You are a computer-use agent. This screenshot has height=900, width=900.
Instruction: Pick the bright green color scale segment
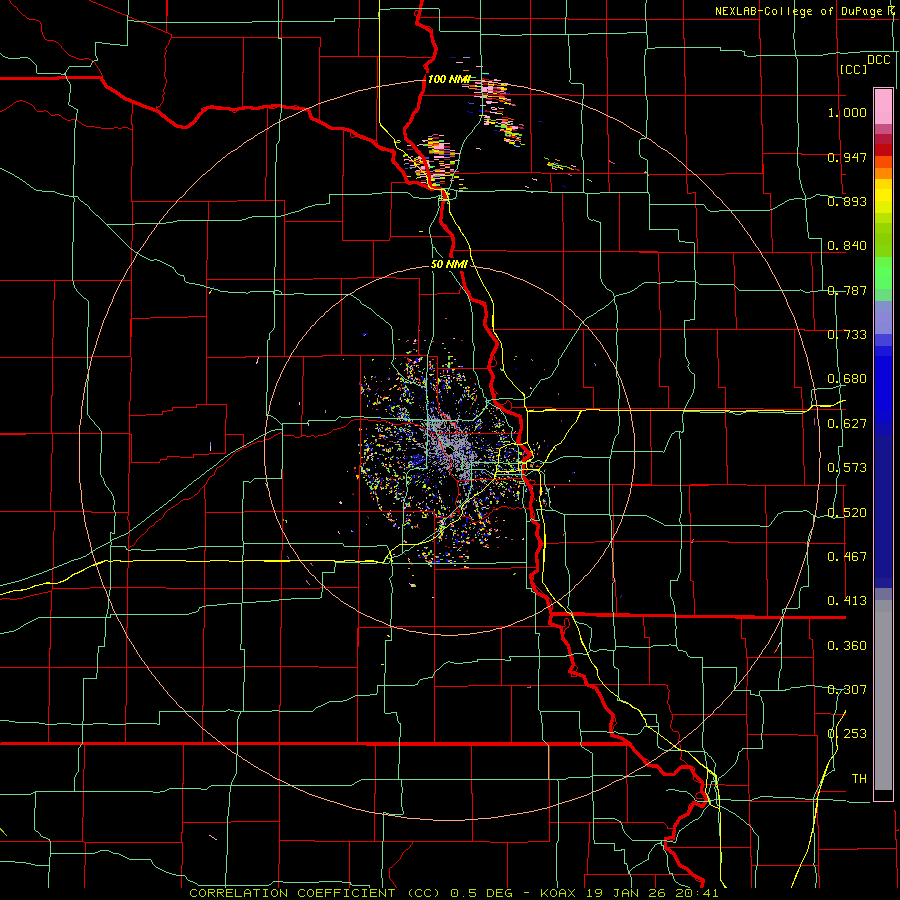[883, 273]
